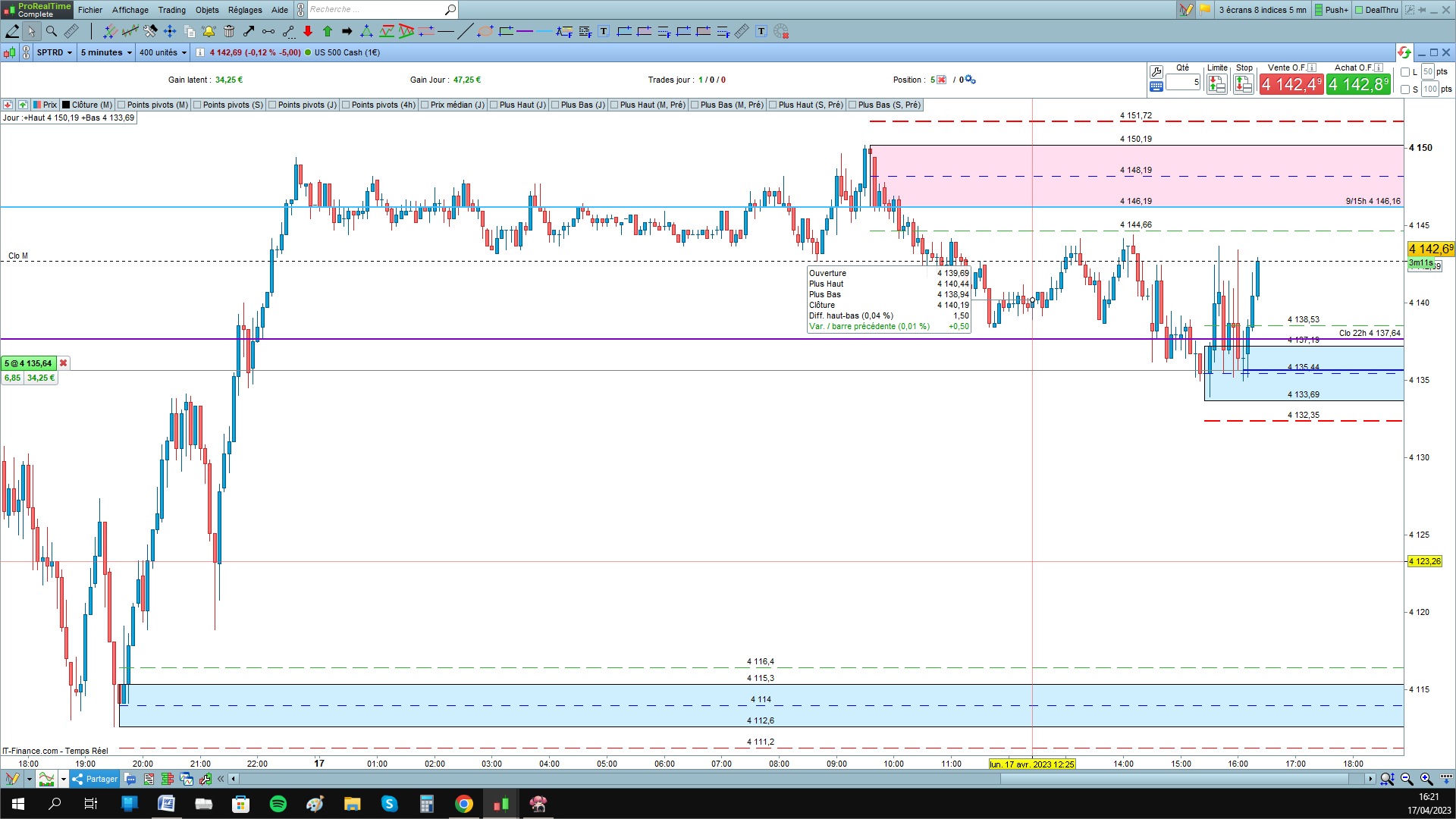Image resolution: width=1456 pixels, height=819 pixels.
Task: Click the trash delete objects icon
Action: [x=229, y=31]
